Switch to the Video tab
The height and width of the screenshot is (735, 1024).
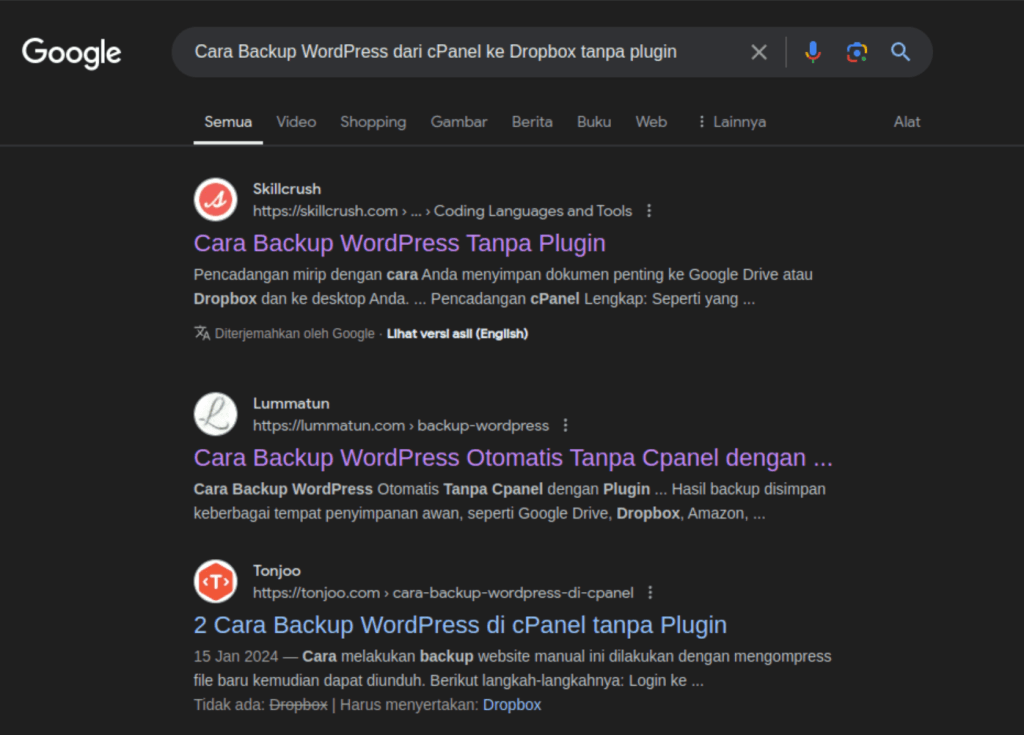[x=296, y=122]
